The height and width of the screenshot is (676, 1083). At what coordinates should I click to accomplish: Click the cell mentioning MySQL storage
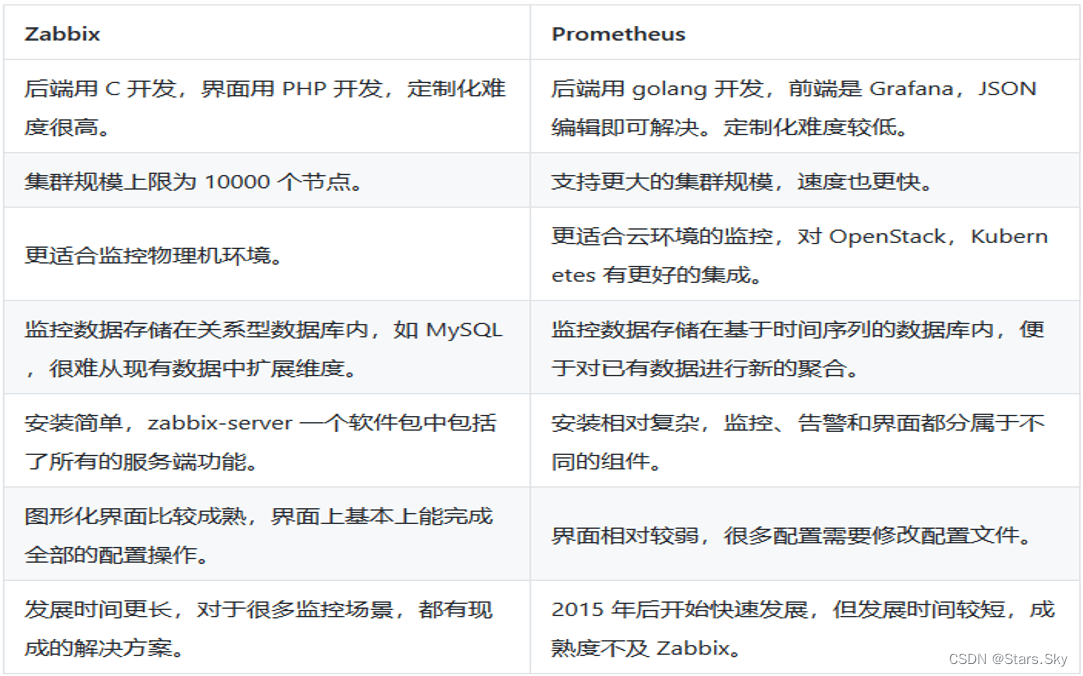[267, 347]
